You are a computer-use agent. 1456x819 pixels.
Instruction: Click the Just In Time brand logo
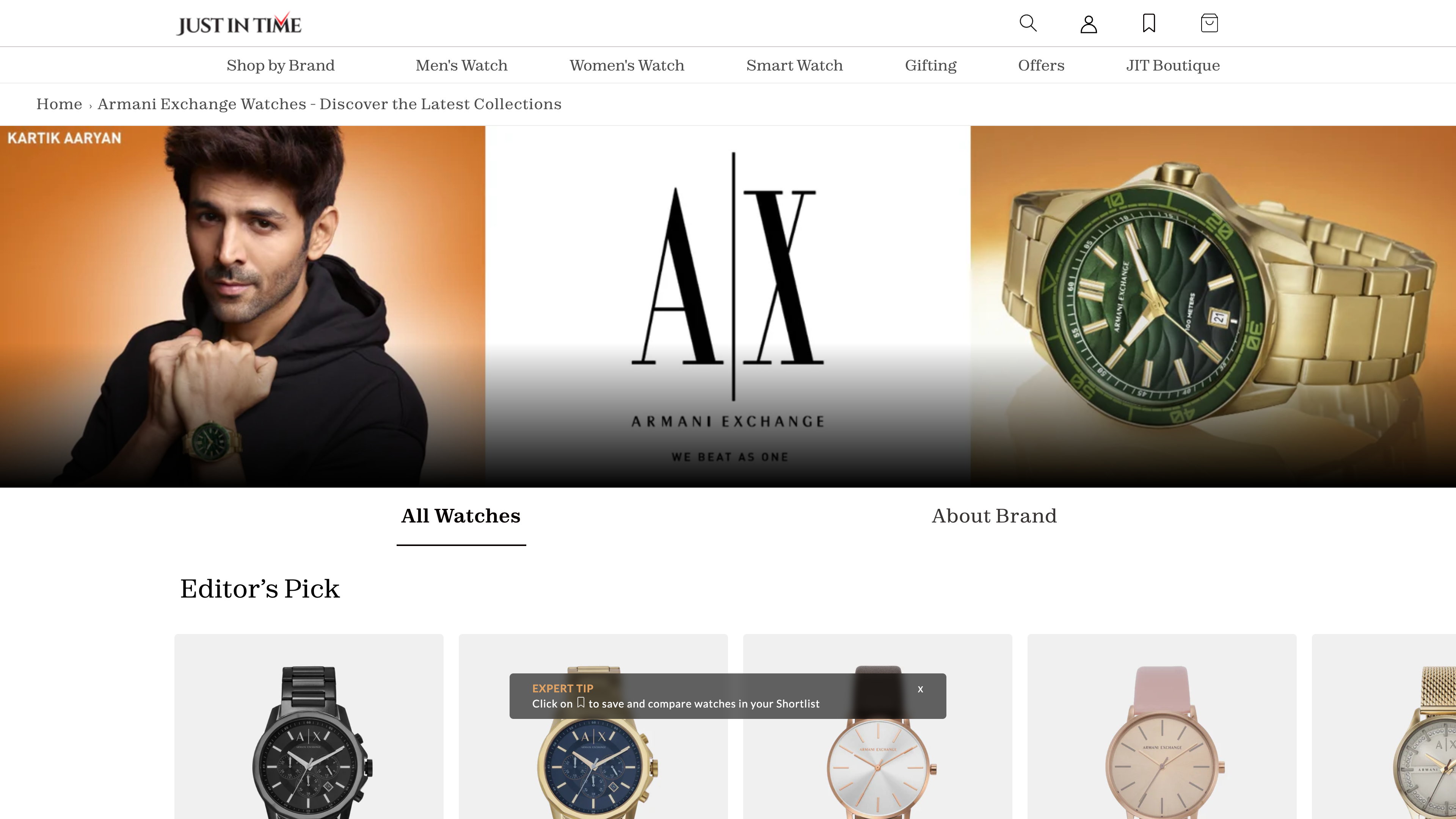pyautogui.click(x=238, y=23)
